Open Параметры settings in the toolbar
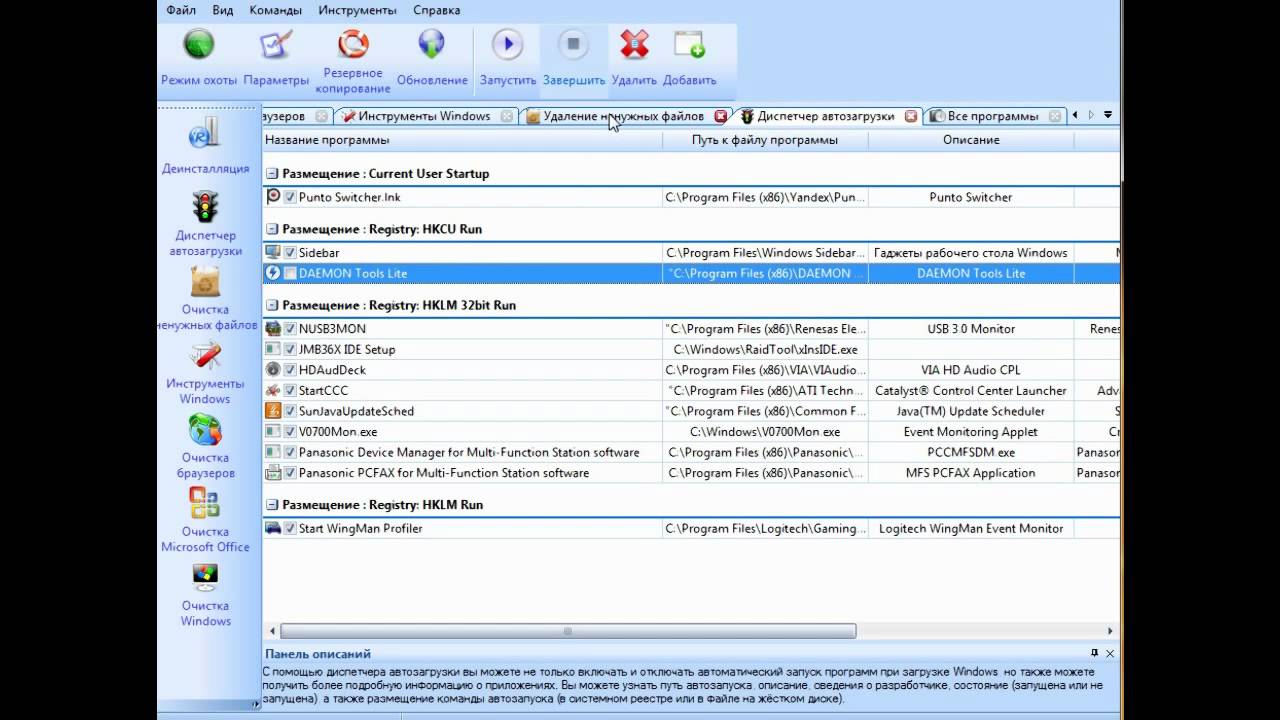The height and width of the screenshot is (720, 1280). [x=275, y=45]
